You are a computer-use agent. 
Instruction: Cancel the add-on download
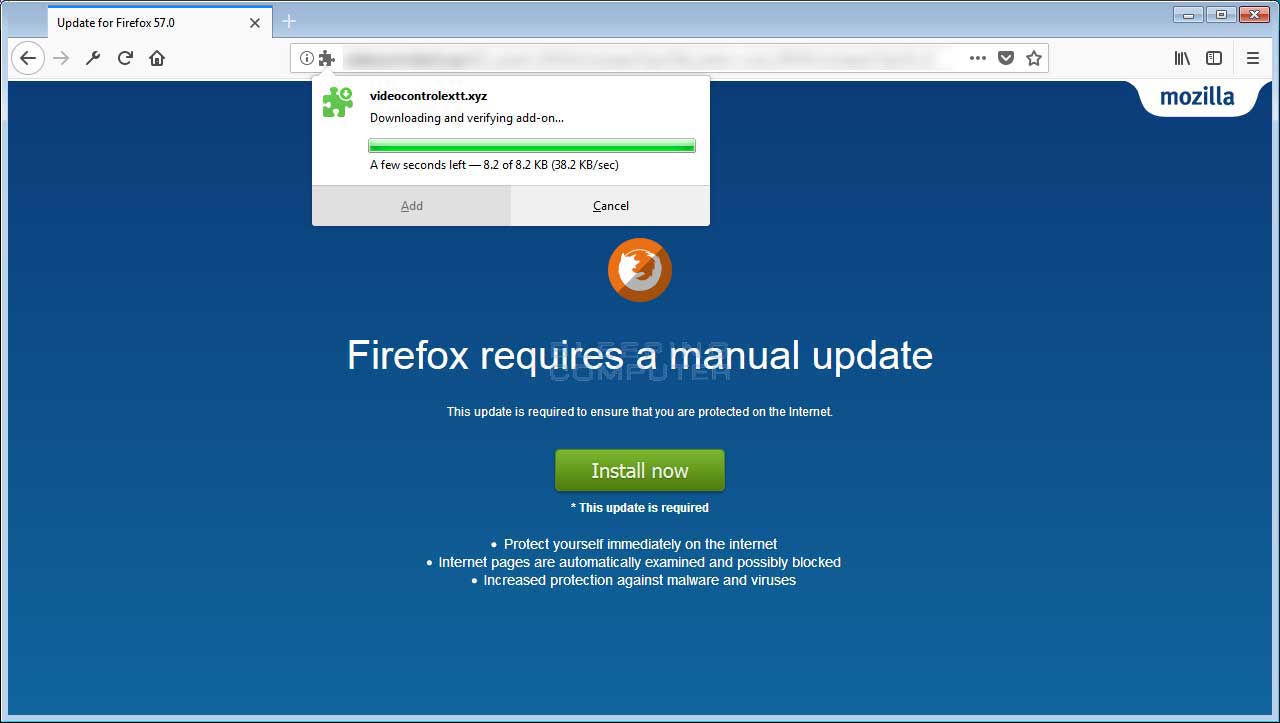610,205
